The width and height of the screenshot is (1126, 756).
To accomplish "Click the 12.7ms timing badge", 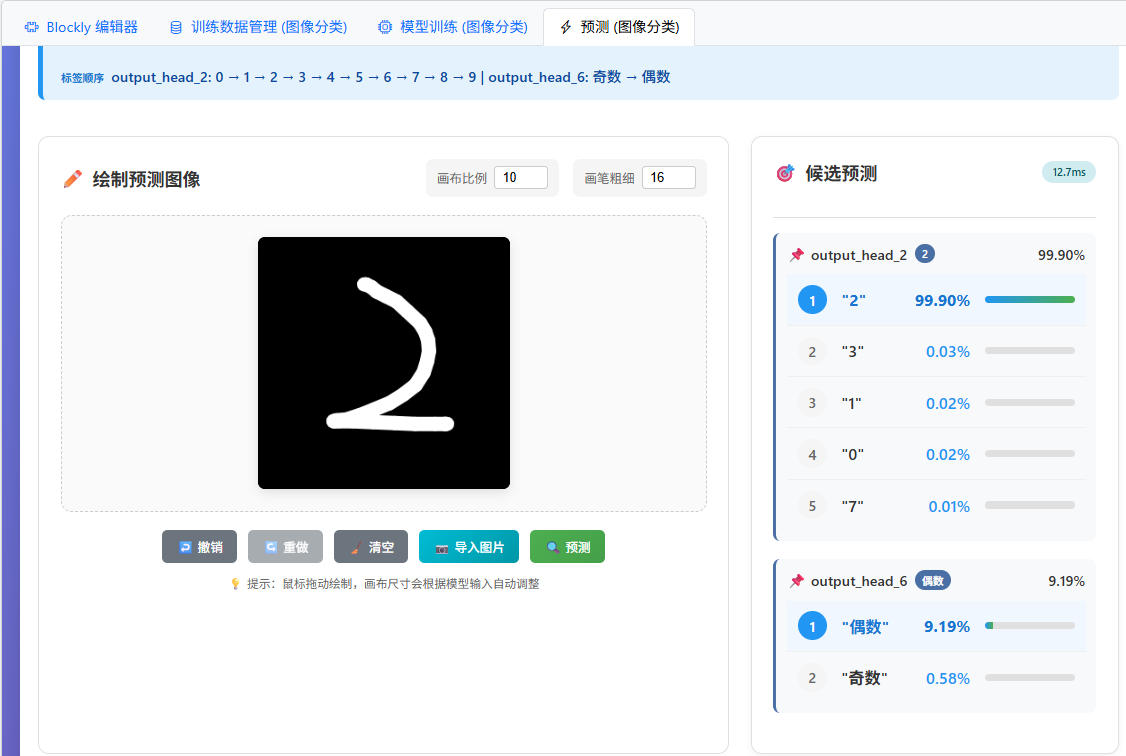I will click(x=1069, y=172).
